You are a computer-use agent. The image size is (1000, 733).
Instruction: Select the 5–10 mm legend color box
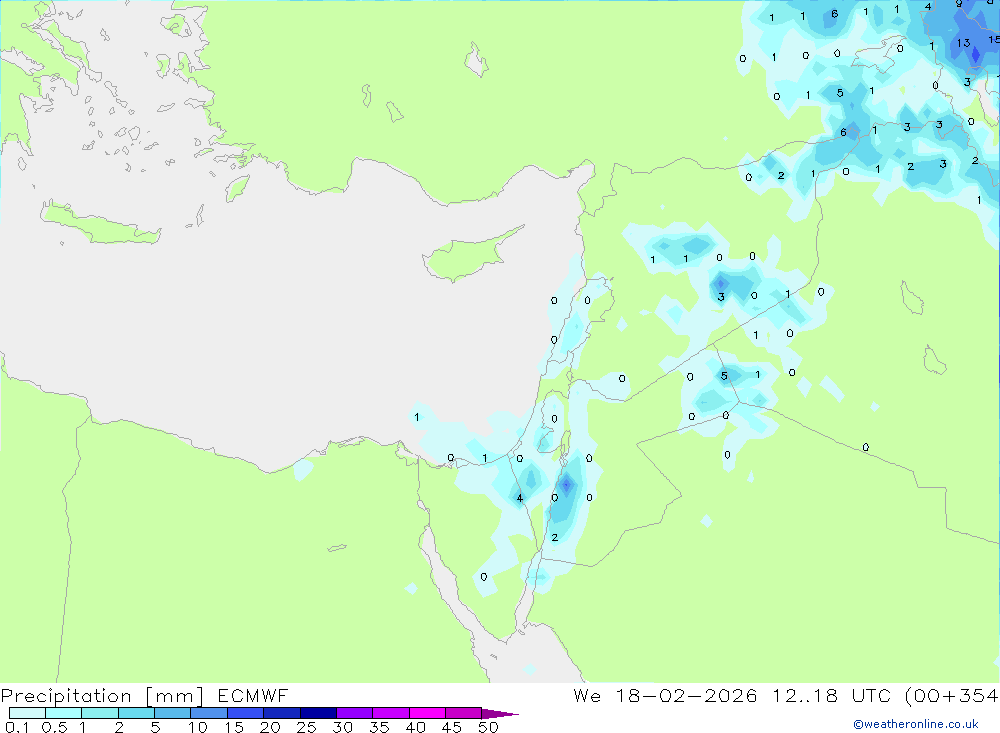coord(172,713)
